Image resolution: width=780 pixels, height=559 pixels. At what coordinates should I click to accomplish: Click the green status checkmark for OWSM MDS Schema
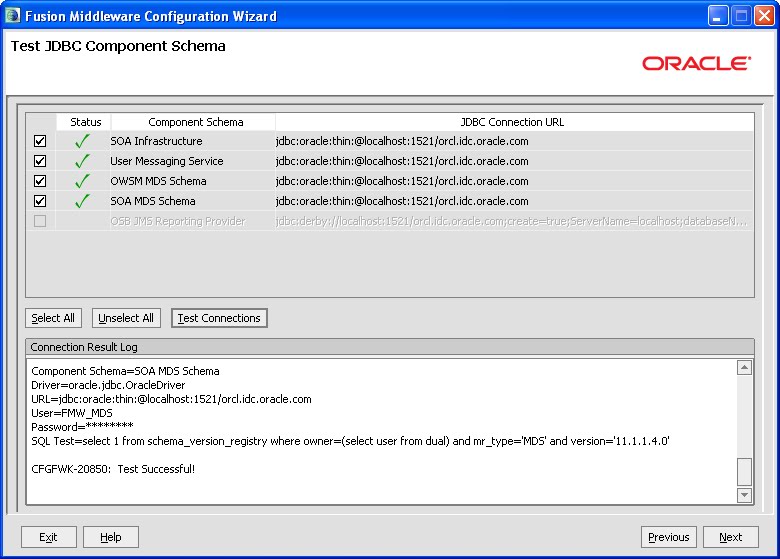coord(82,181)
